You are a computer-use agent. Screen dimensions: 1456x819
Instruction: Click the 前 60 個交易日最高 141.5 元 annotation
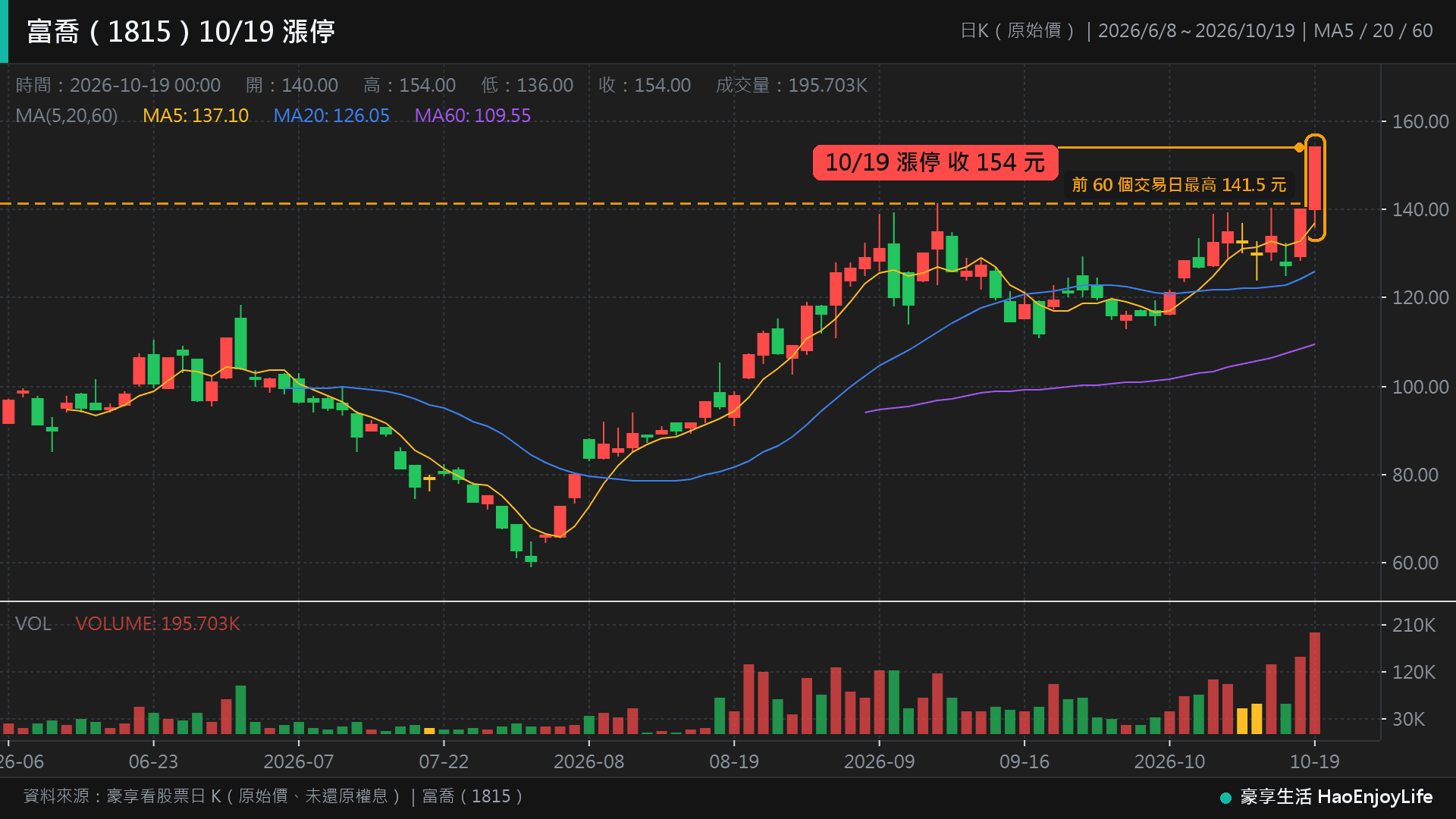(1178, 184)
